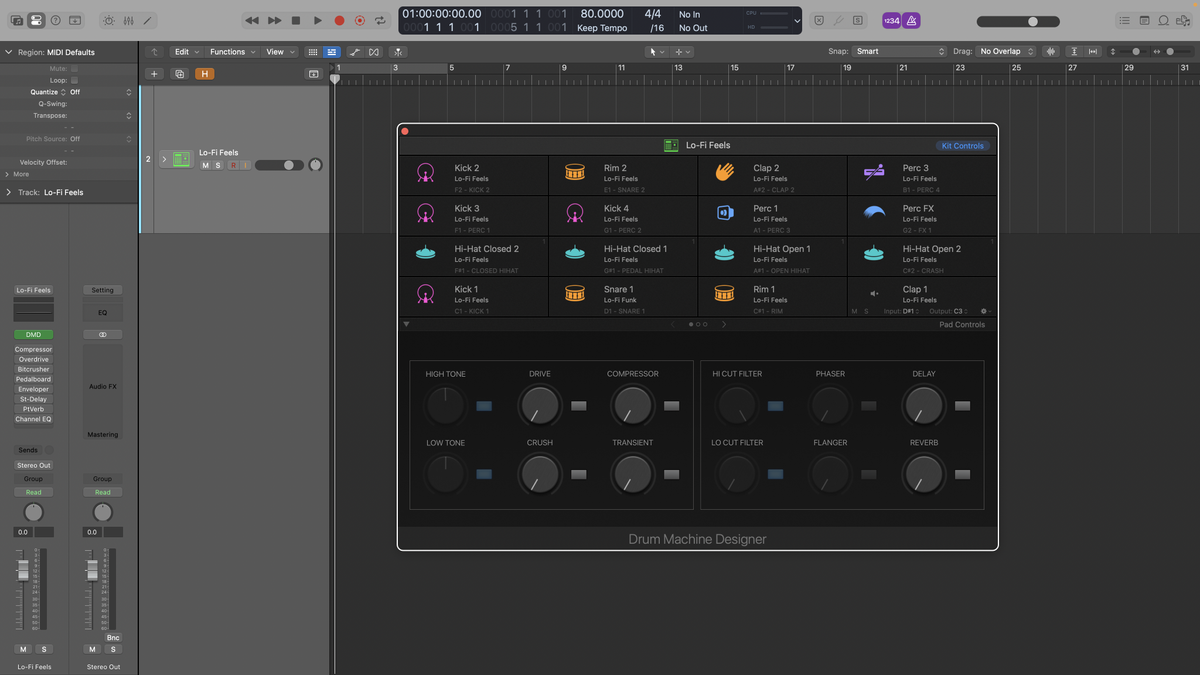
Task: Click the Kit Controls button
Action: 961,145
